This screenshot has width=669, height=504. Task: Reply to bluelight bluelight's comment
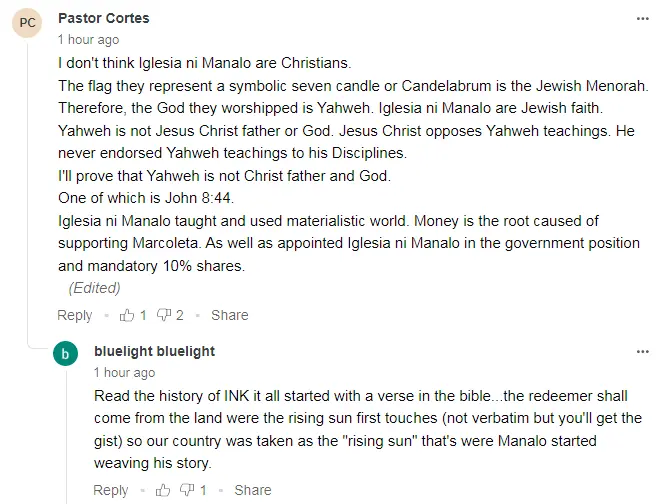[111, 490]
